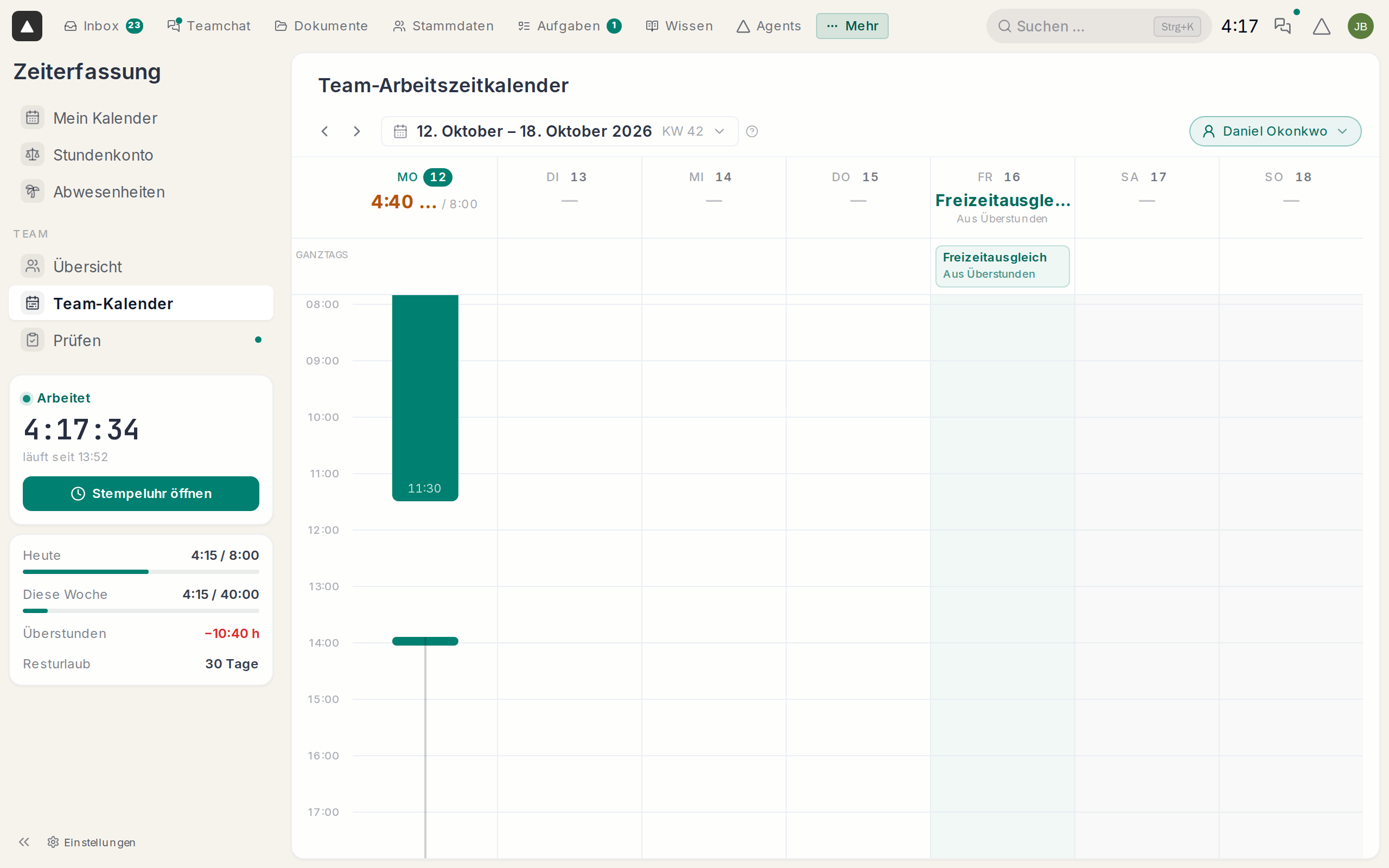
Task: Open the chat bubbles icon in header
Action: pos(1282,26)
